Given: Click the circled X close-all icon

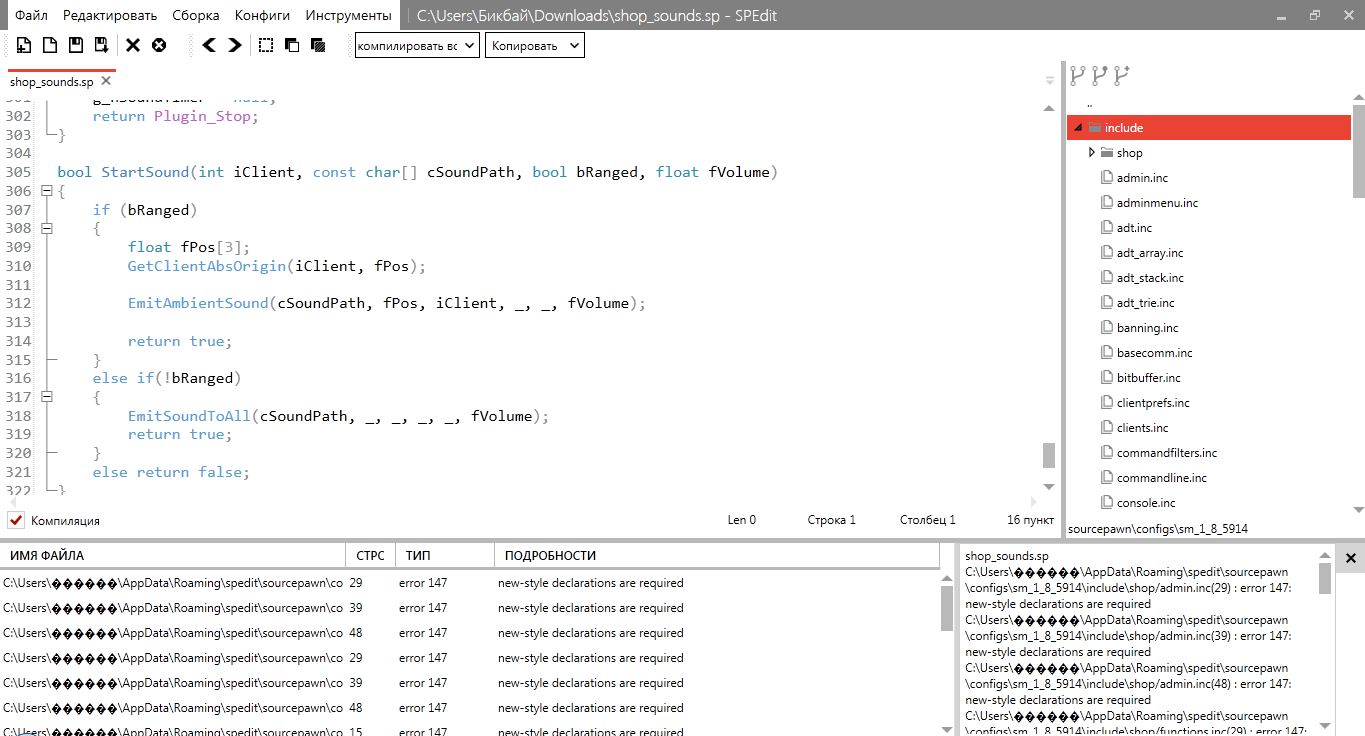Looking at the screenshot, I should pyautogui.click(x=159, y=45).
